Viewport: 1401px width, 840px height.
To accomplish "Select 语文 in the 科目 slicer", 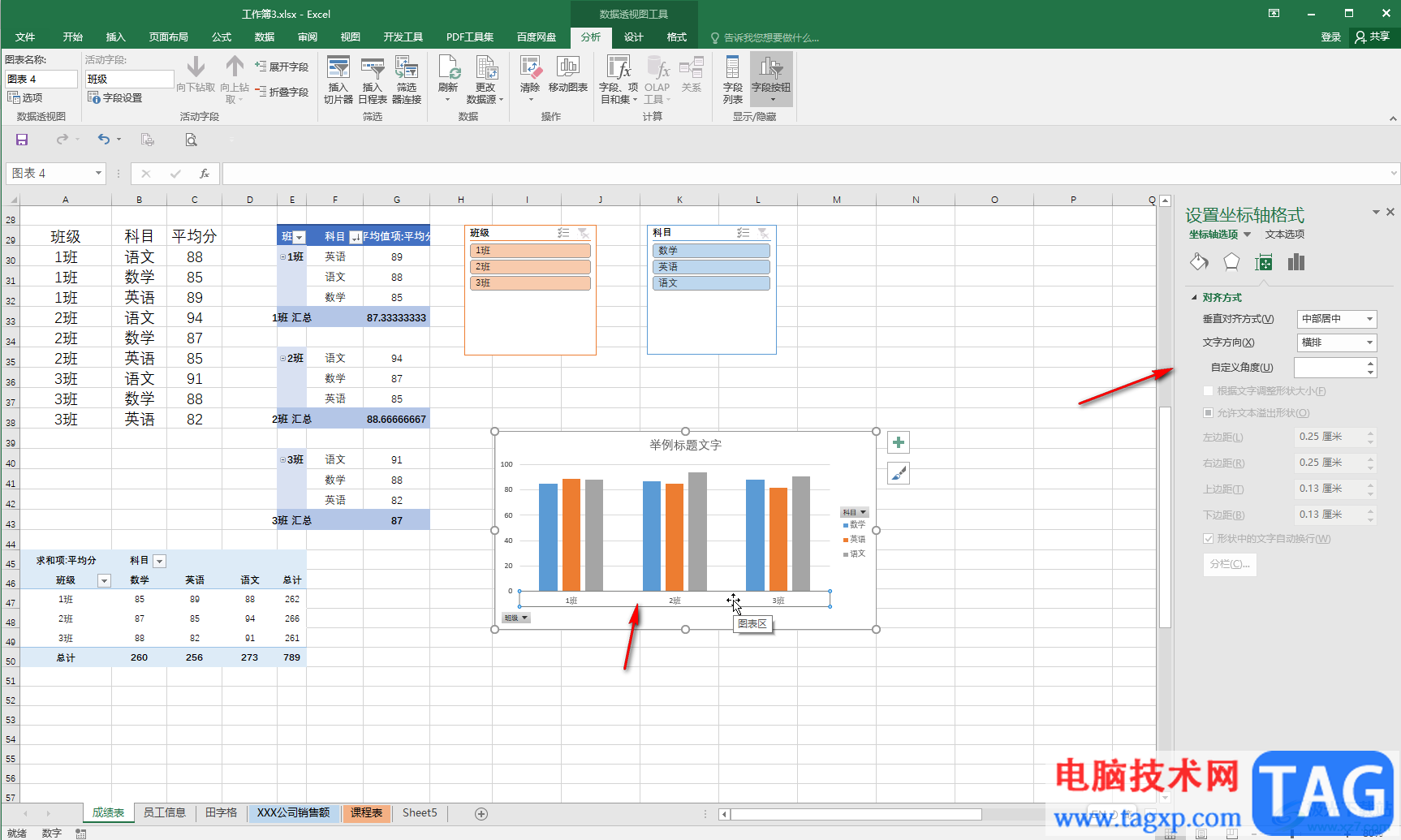I will pyautogui.click(x=711, y=283).
